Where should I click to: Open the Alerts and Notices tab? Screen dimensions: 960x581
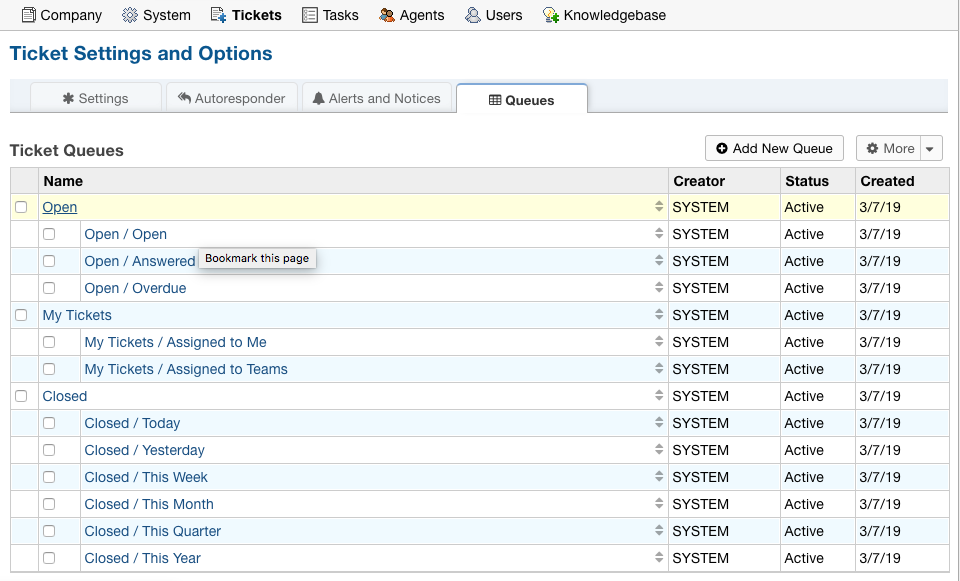[376, 98]
